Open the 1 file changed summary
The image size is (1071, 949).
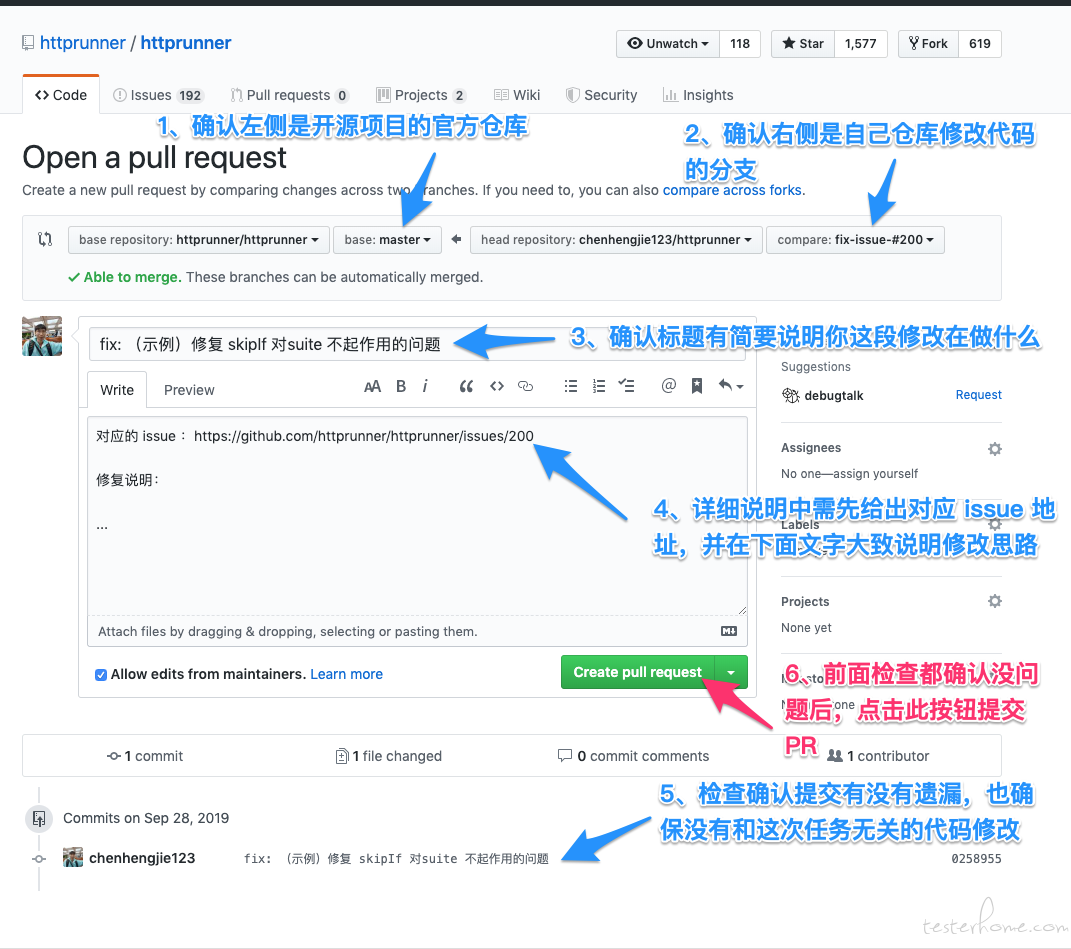coord(389,756)
